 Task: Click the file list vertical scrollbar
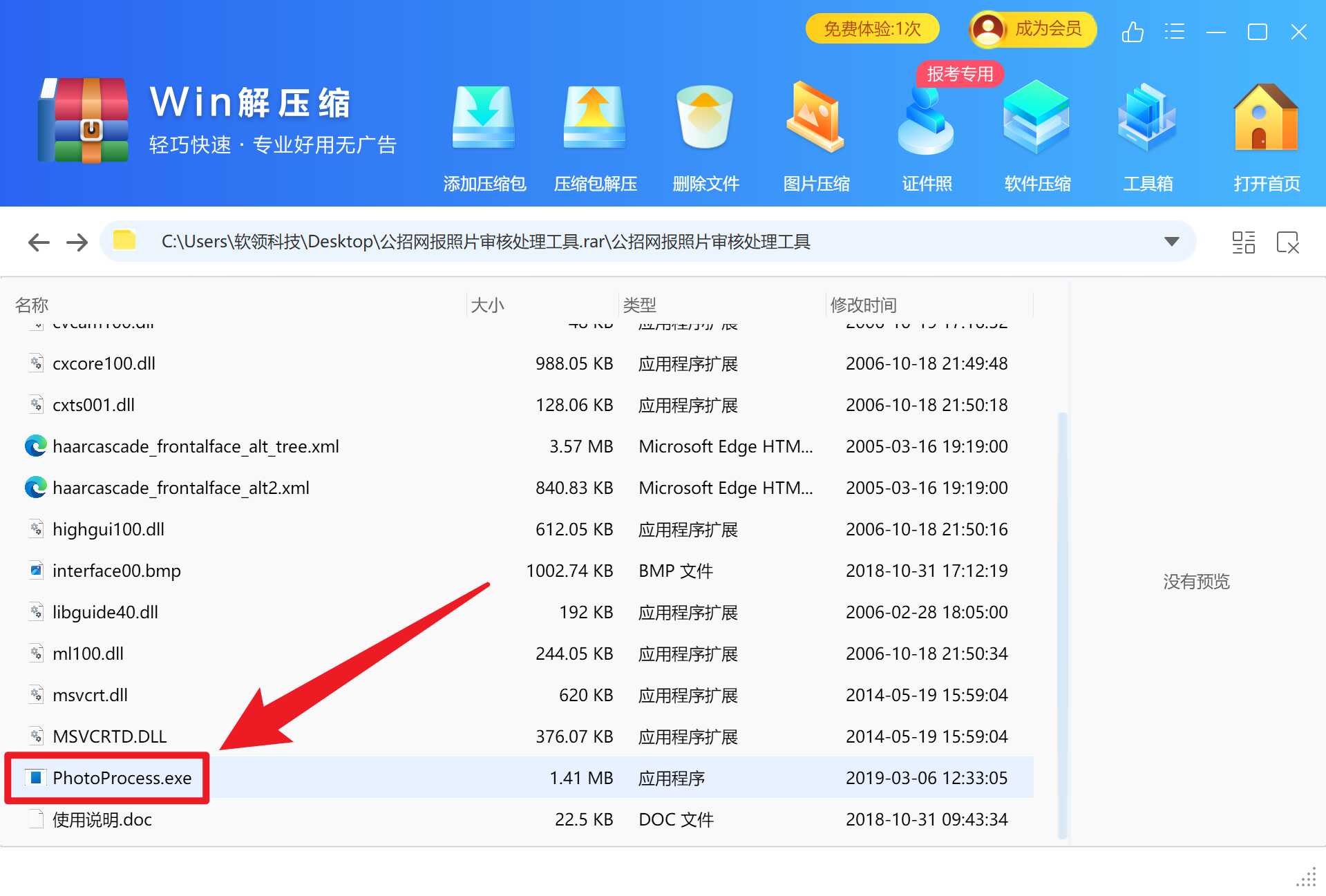tap(1063, 625)
